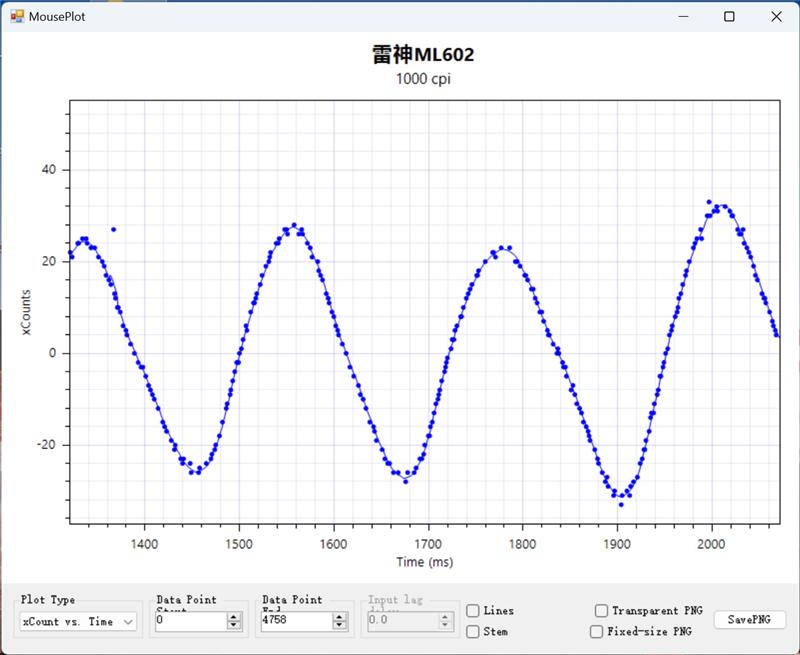Minimize the MousePlot window
Viewport: 800px width, 655px height.
point(684,16)
